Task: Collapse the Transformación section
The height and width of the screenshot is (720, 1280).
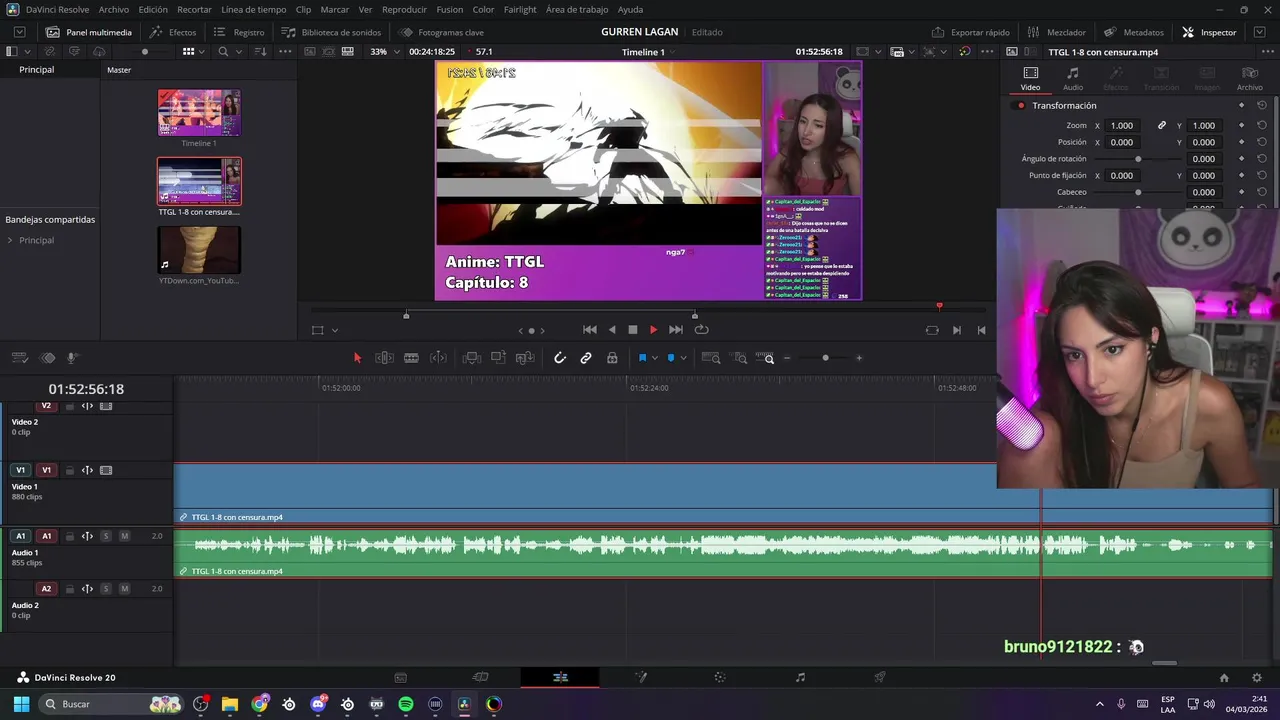Action: [1064, 105]
